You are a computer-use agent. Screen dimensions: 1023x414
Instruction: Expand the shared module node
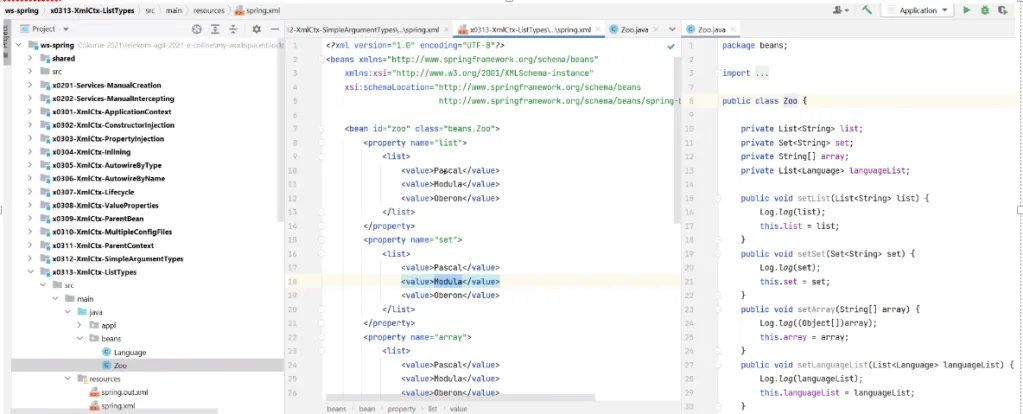click(30, 58)
